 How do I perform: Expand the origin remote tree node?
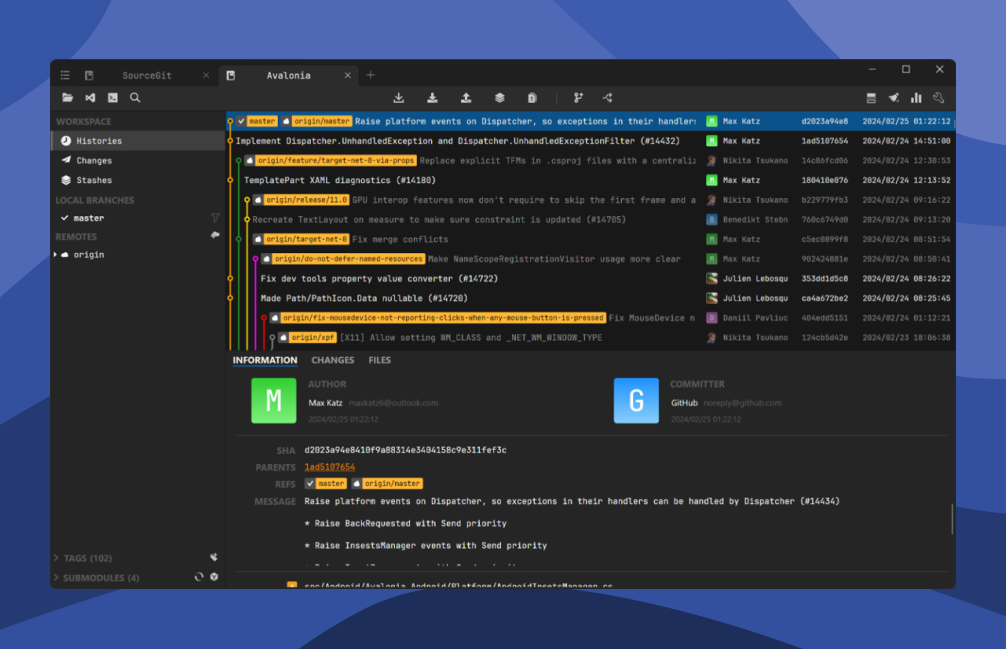56,255
